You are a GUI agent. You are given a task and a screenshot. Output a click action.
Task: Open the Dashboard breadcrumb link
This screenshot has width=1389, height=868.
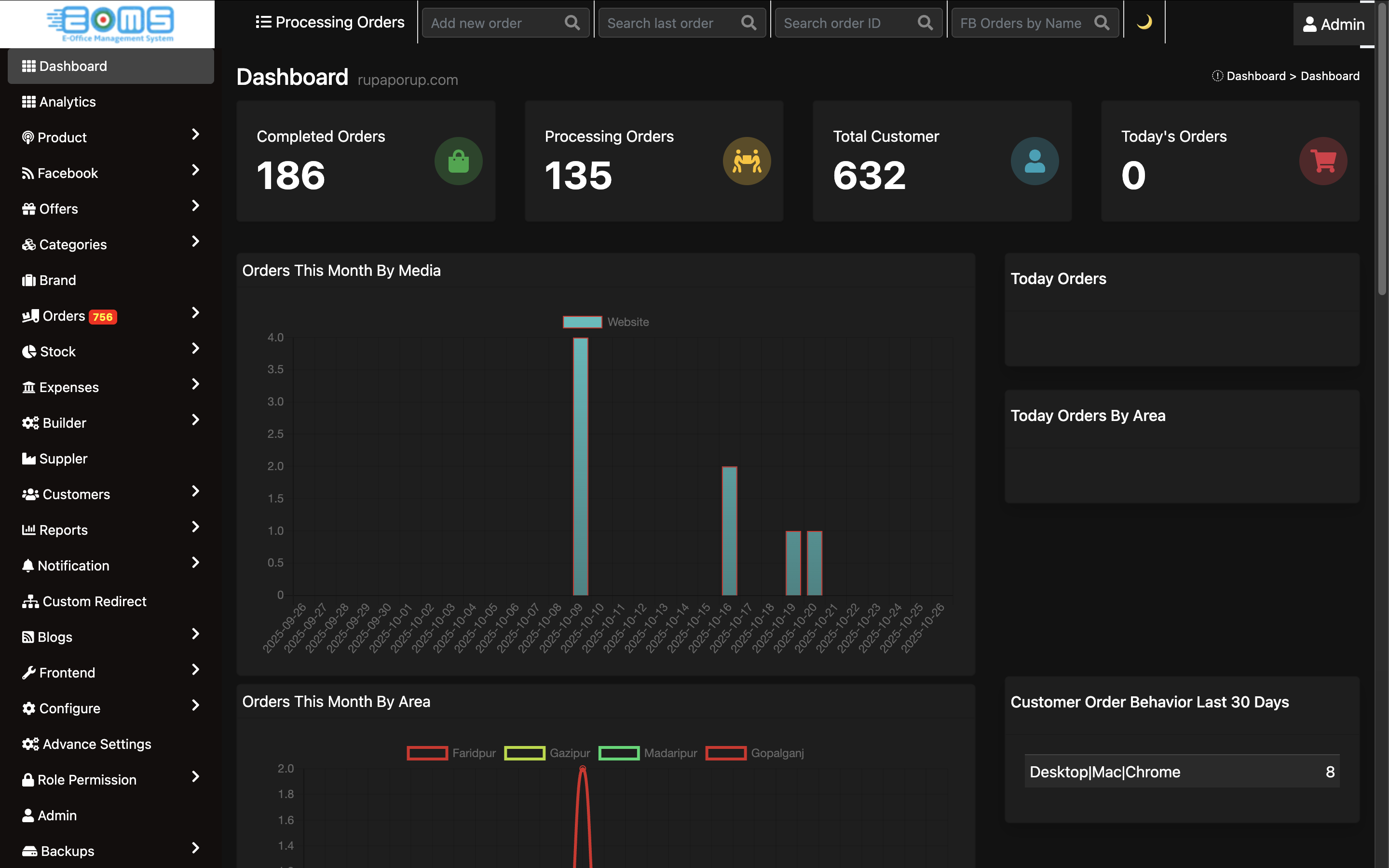1256,75
